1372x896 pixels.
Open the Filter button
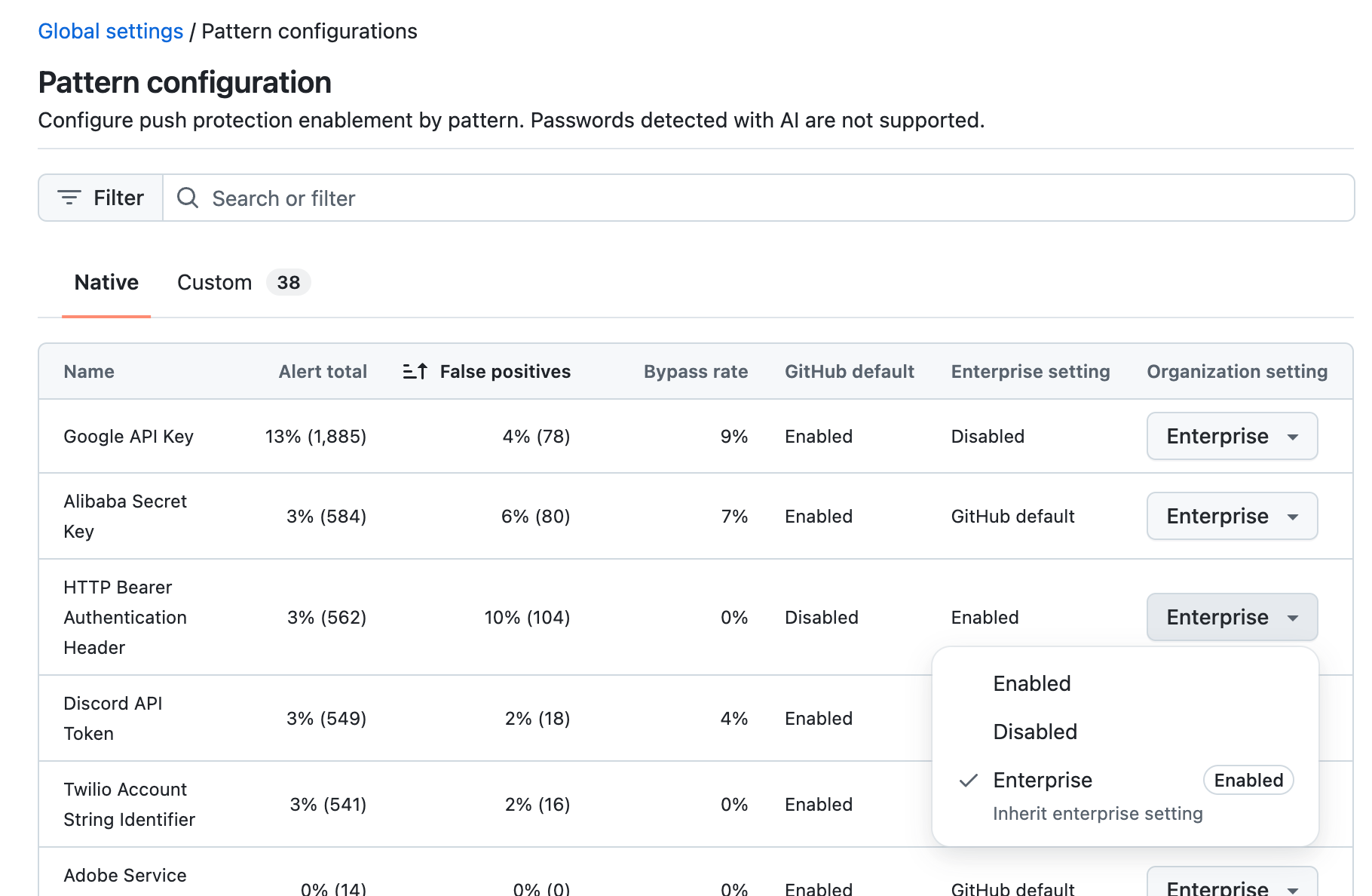(x=101, y=198)
